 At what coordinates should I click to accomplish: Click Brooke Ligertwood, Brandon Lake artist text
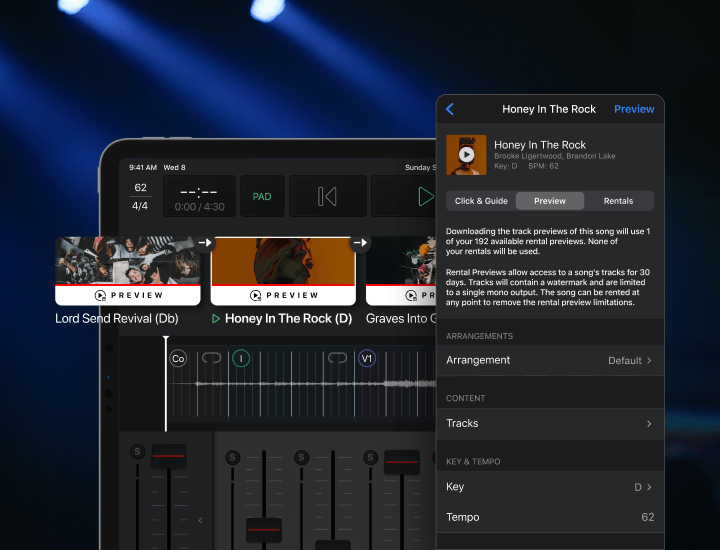554,156
